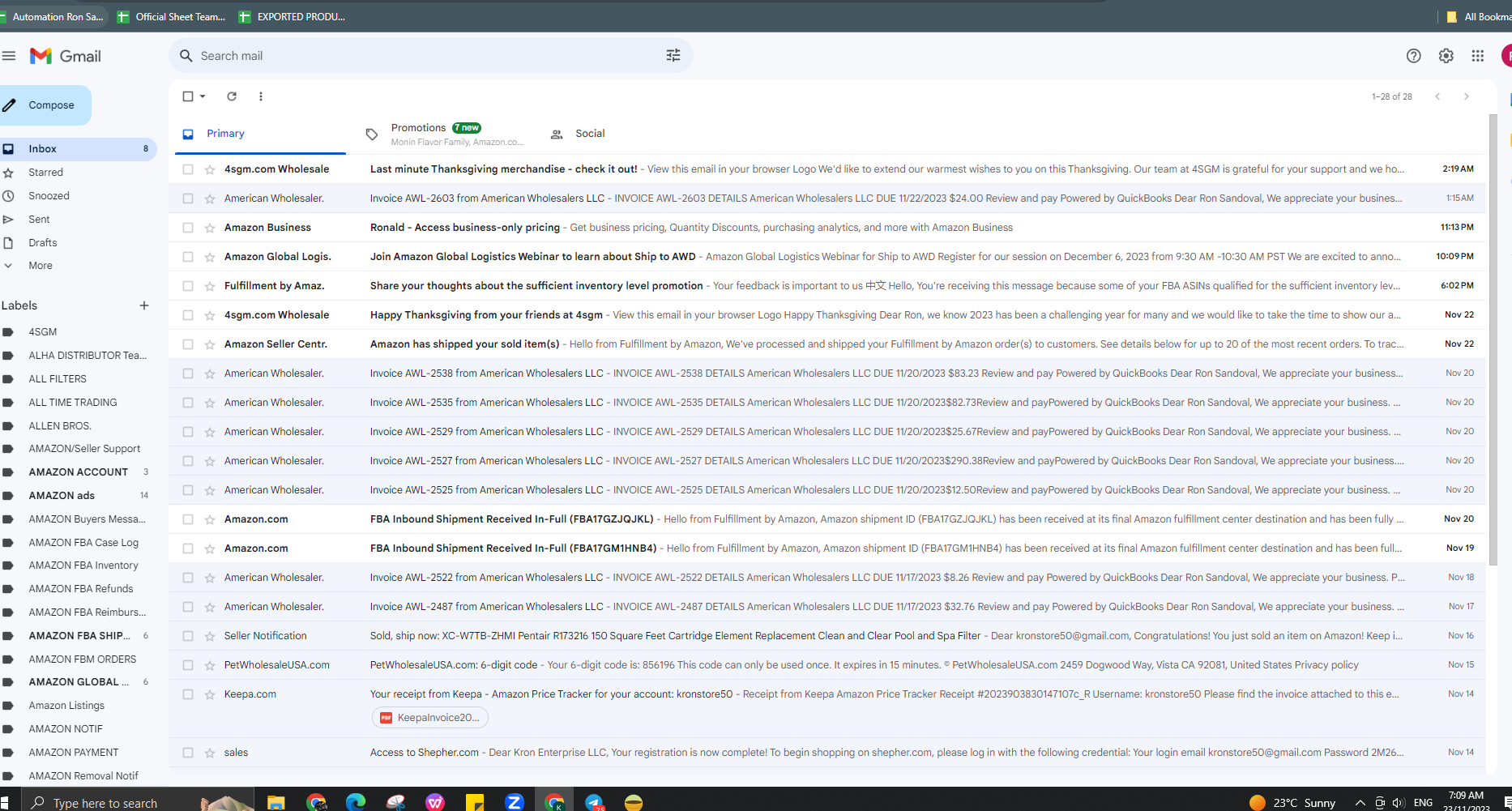
Task: Open the Automation Ron Sa... bookmark
Action: tap(53, 16)
